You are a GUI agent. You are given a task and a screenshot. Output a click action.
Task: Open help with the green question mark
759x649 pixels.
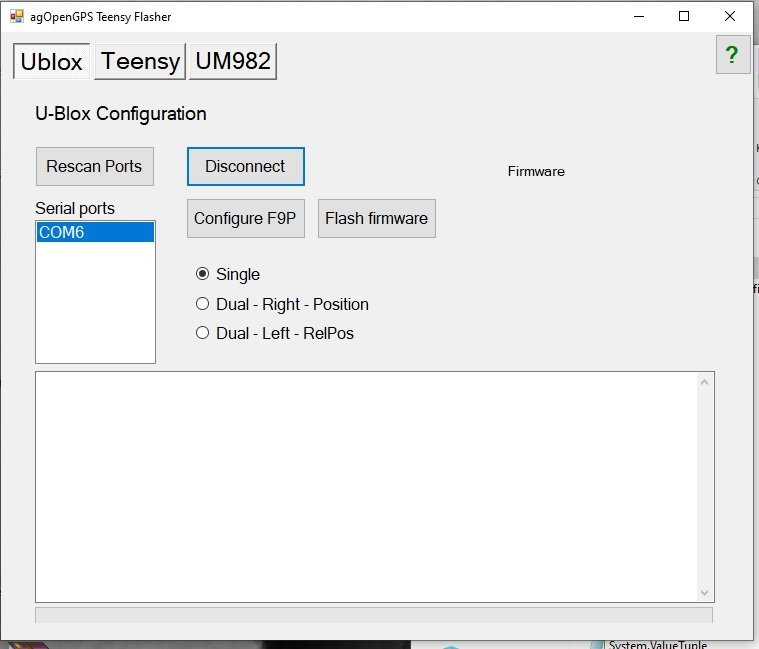pos(732,55)
